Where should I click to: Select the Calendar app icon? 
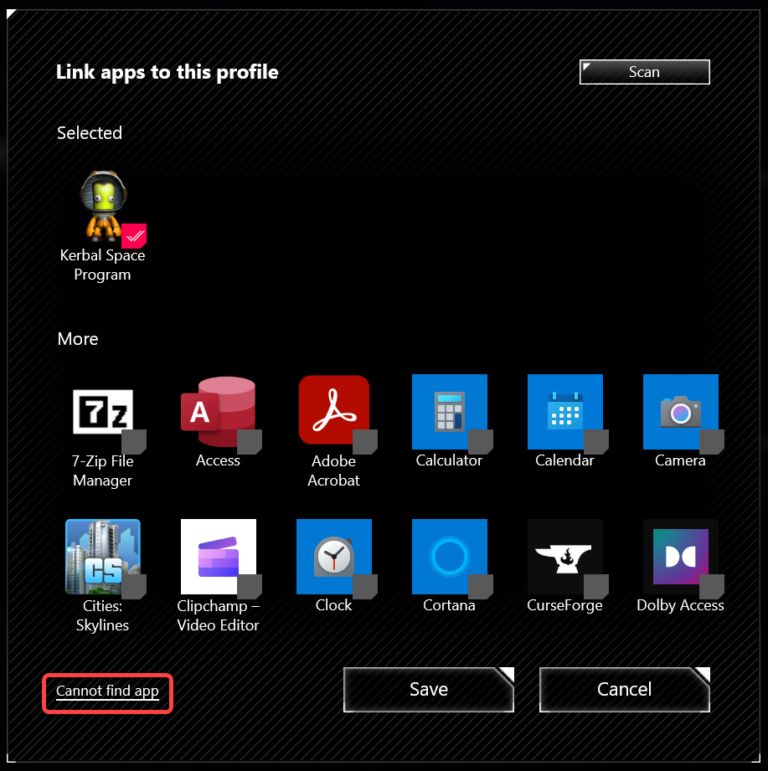(564, 411)
